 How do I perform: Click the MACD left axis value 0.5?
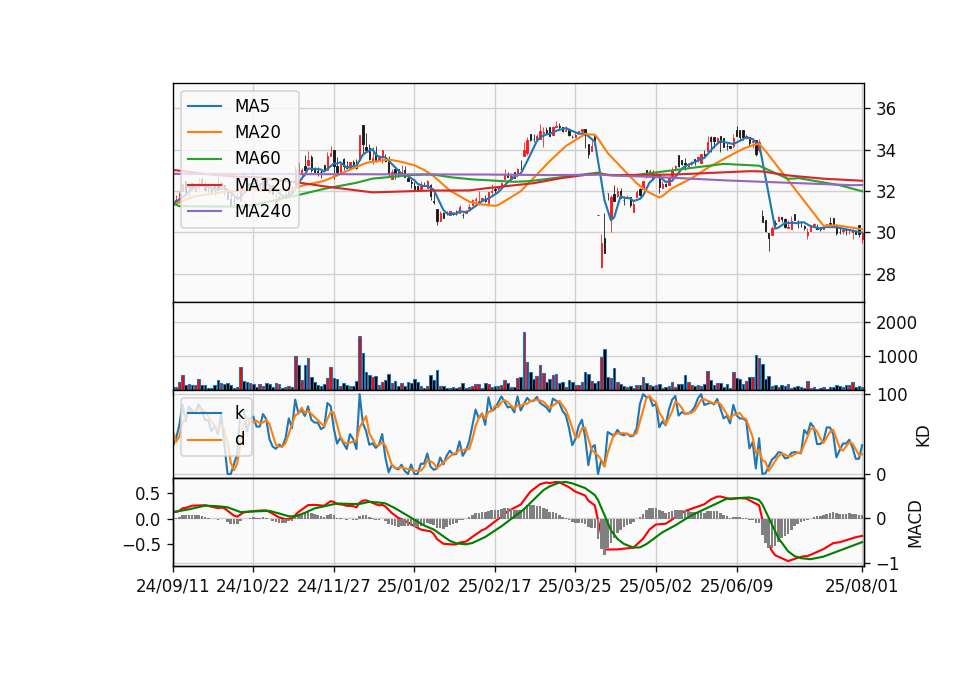pyautogui.click(x=148, y=495)
